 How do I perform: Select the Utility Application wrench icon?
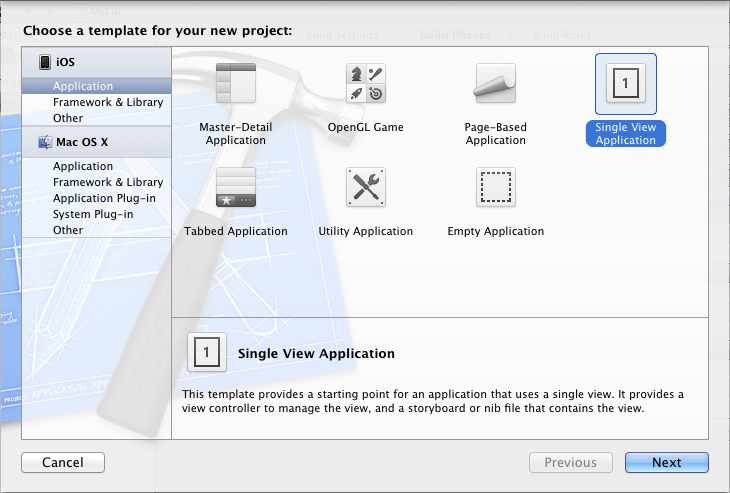coord(365,187)
